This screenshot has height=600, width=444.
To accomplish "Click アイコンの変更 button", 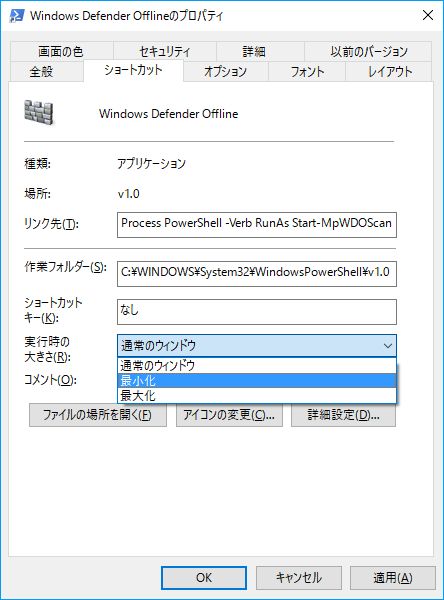I will 229,415.
